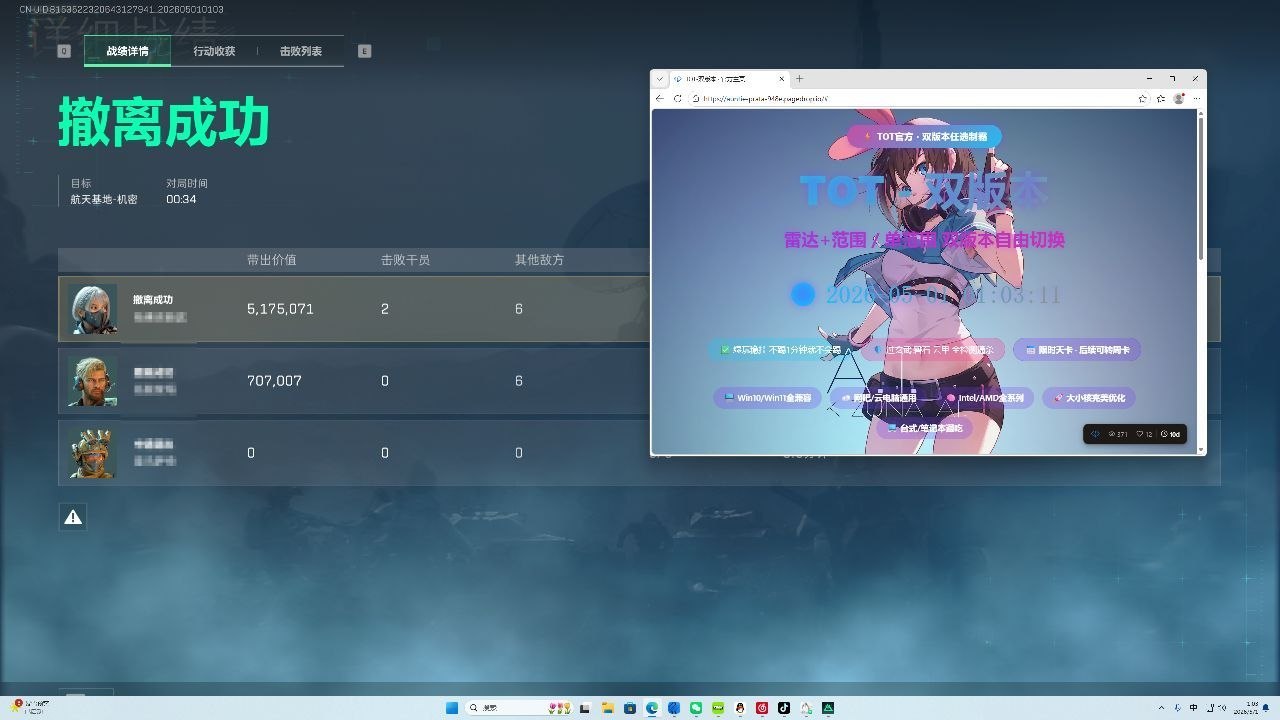Click the Win10/Win11 compatibility badge
1280x720 pixels.
[768, 398]
